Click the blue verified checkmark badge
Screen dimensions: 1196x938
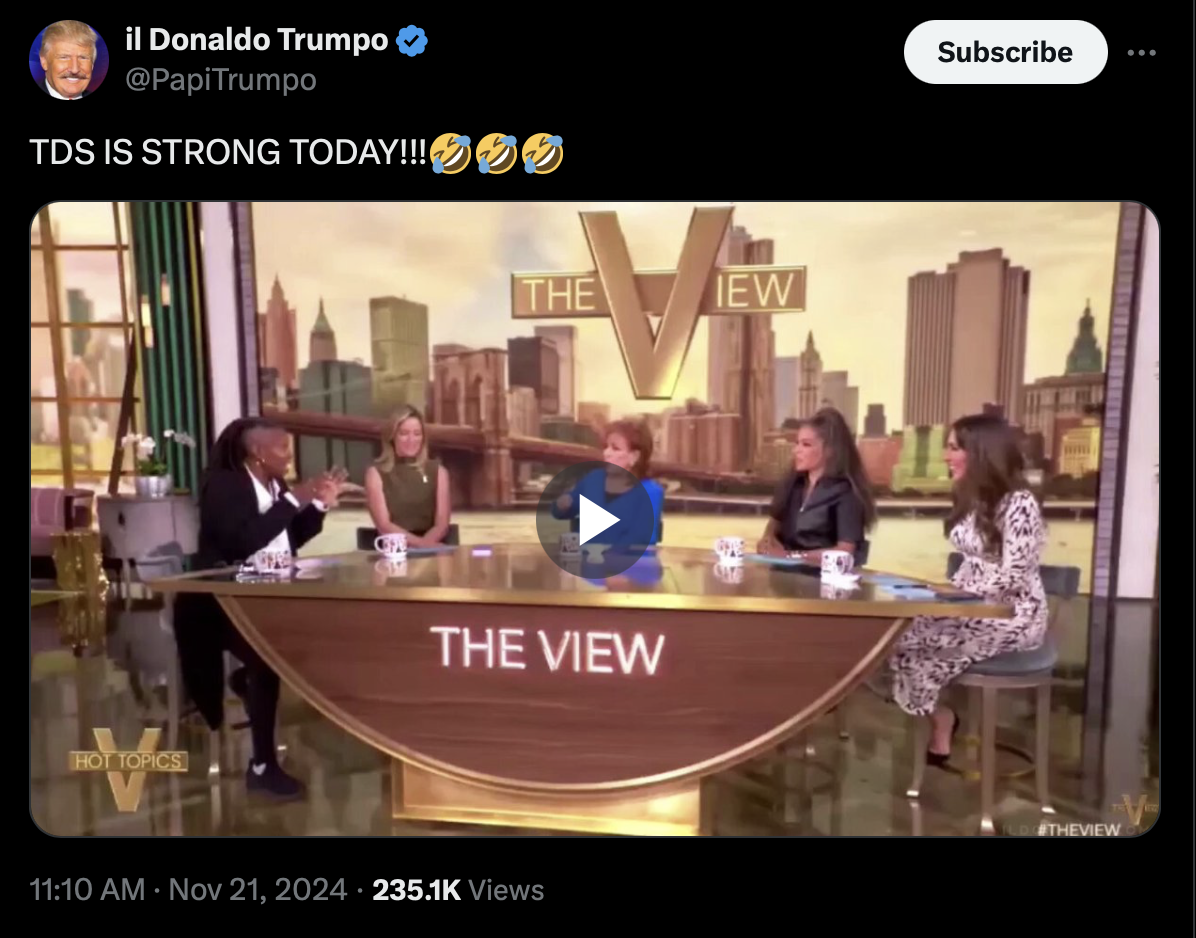pos(412,40)
